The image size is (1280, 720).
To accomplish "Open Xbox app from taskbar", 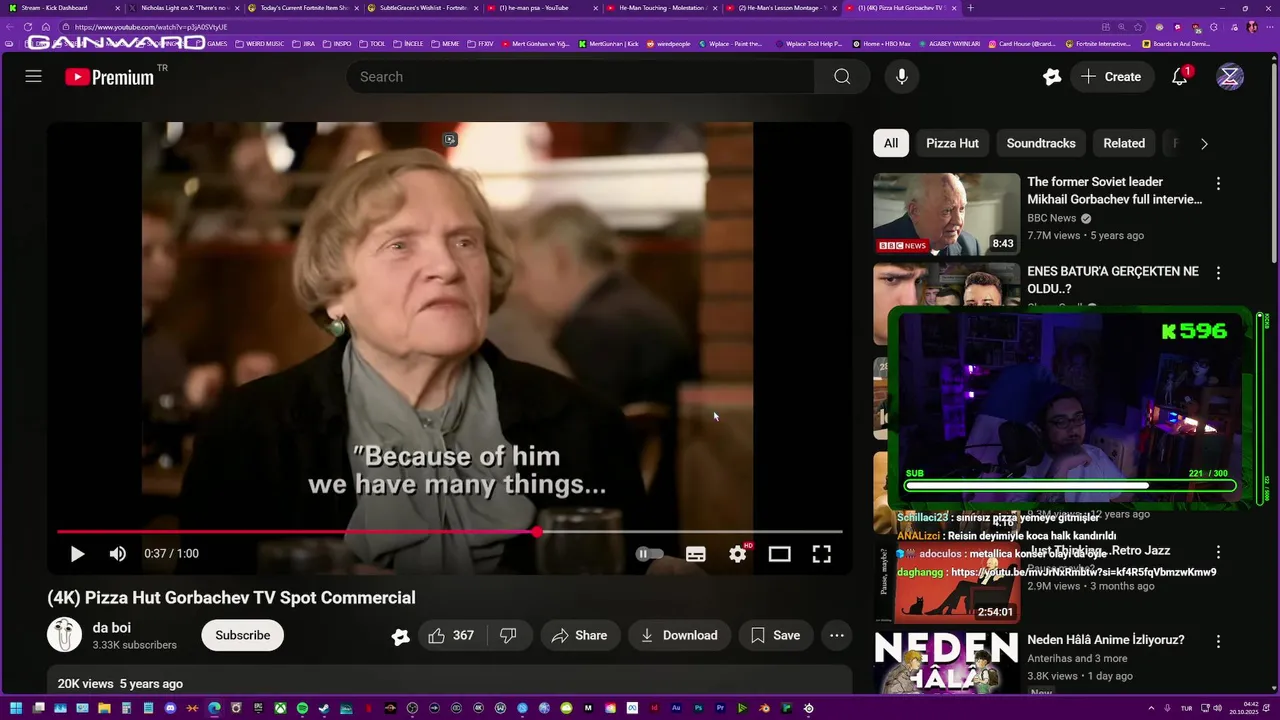I will coord(280,708).
